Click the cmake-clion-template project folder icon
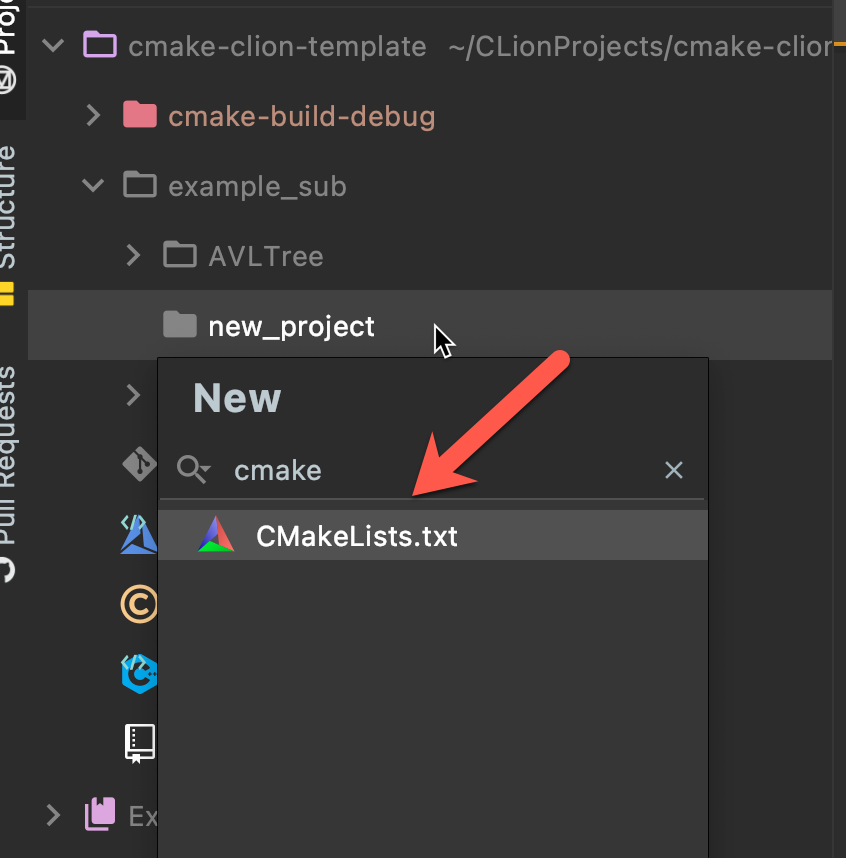The image size is (846, 858). pyautogui.click(x=100, y=45)
